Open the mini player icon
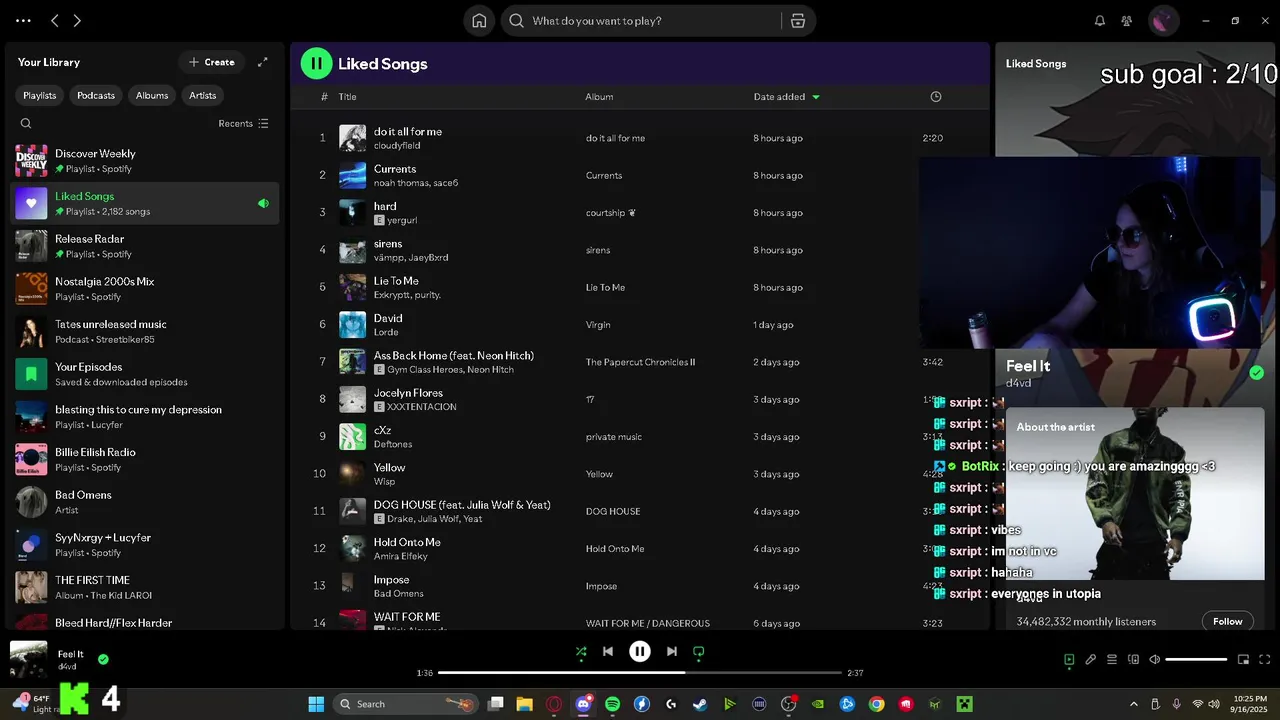The width and height of the screenshot is (1280, 720). tap(1244, 659)
